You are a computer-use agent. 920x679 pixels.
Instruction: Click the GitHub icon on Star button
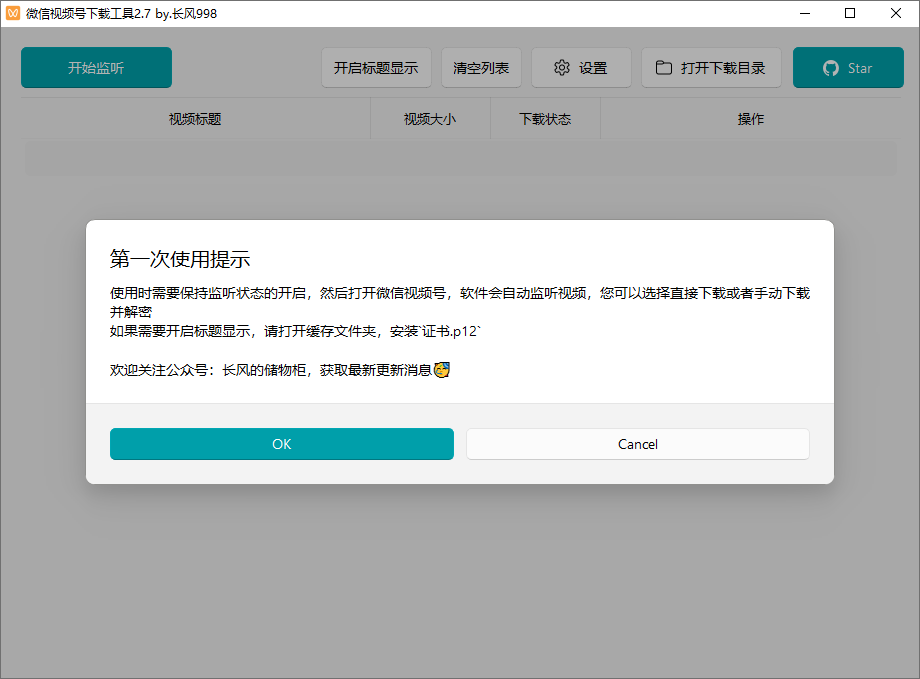coord(830,68)
